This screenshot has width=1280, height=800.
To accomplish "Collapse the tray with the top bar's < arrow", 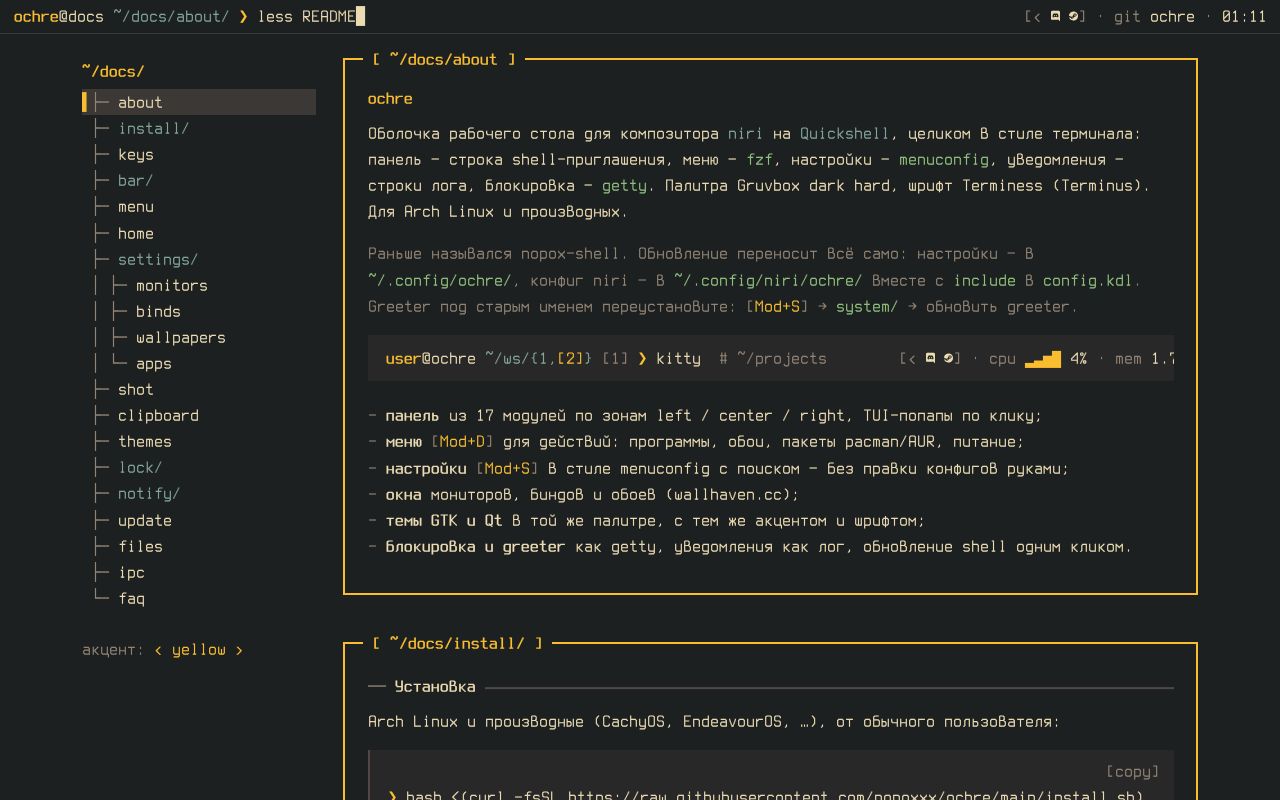I will click(x=1037, y=16).
